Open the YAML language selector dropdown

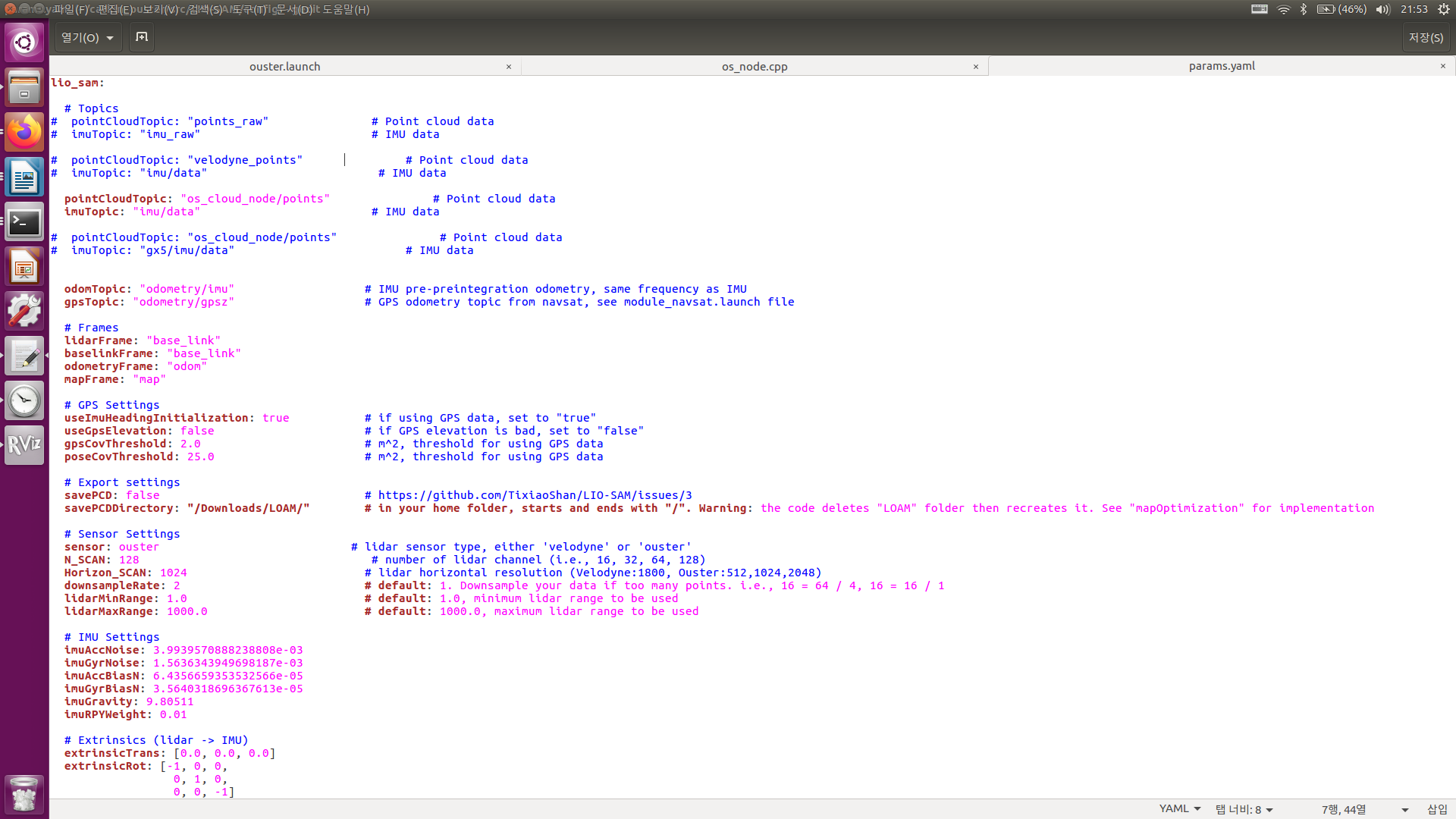pos(1180,809)
